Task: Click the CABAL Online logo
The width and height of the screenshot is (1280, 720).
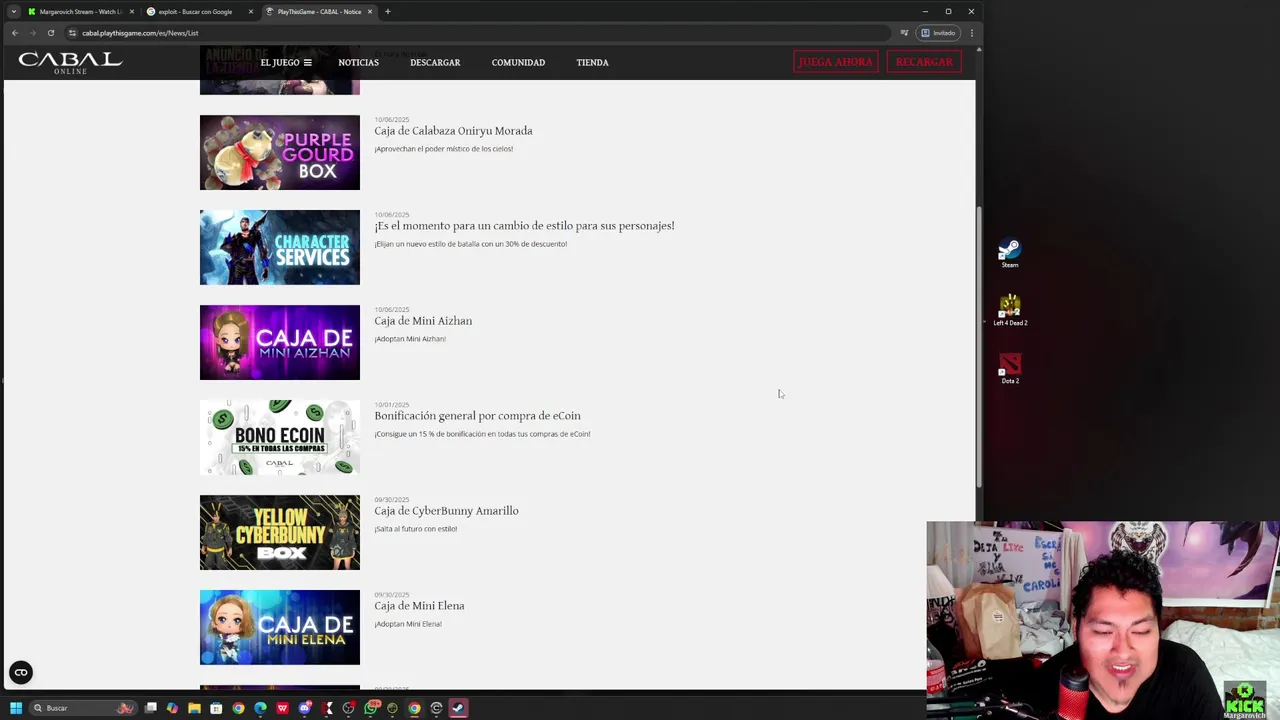Action: tap(70, 63)
